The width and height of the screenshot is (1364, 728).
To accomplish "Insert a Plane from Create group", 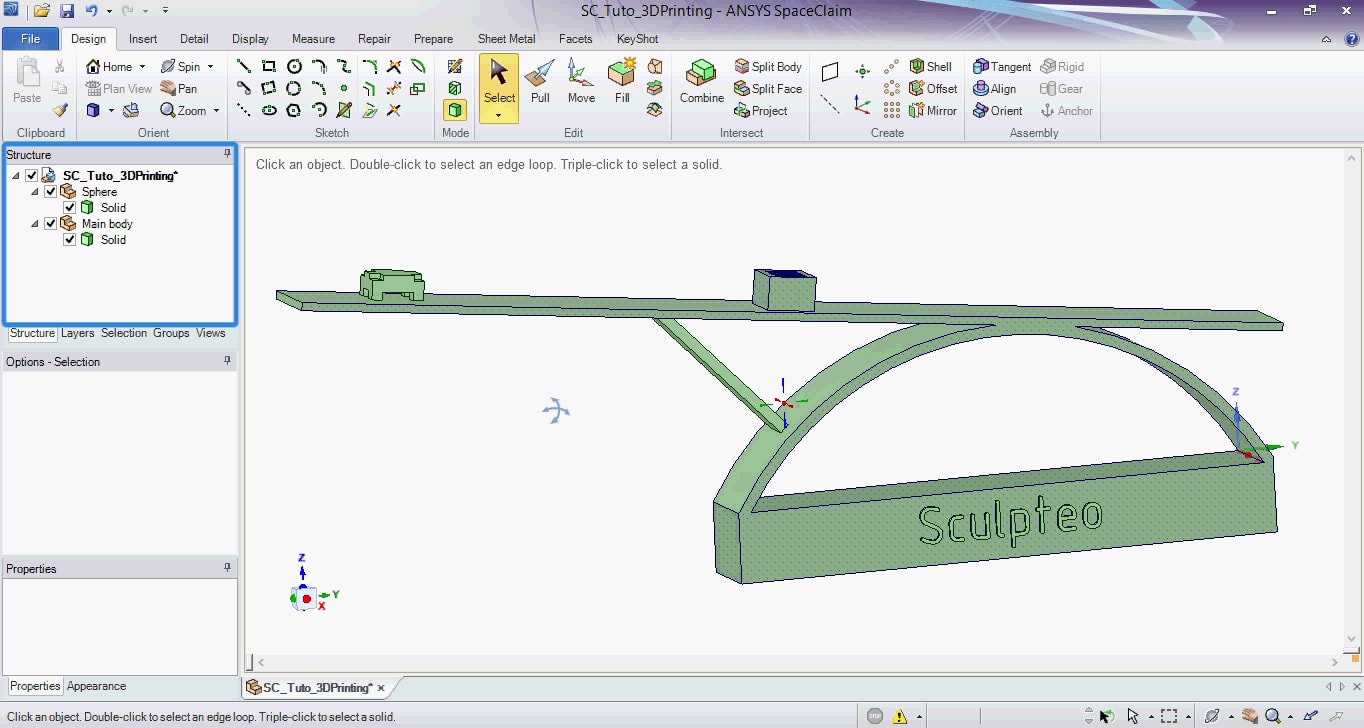I will [830, 72].
